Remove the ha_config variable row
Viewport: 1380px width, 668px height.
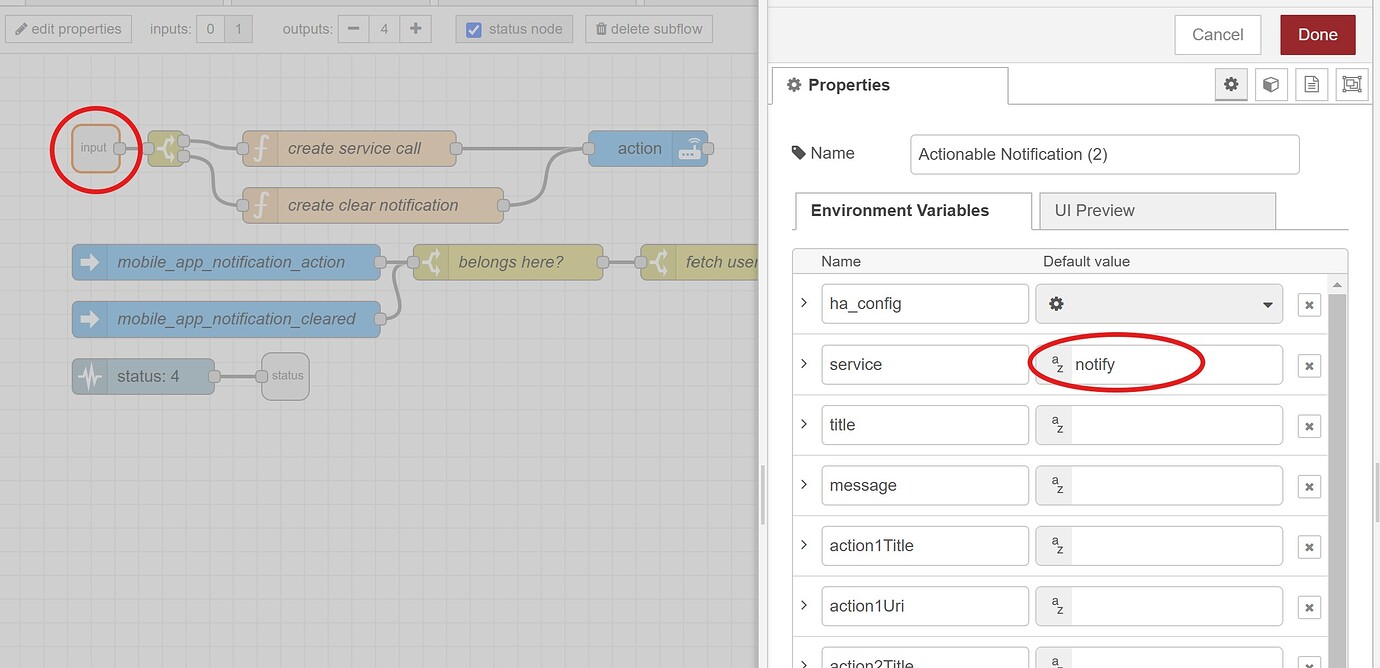click(1309, 305)
